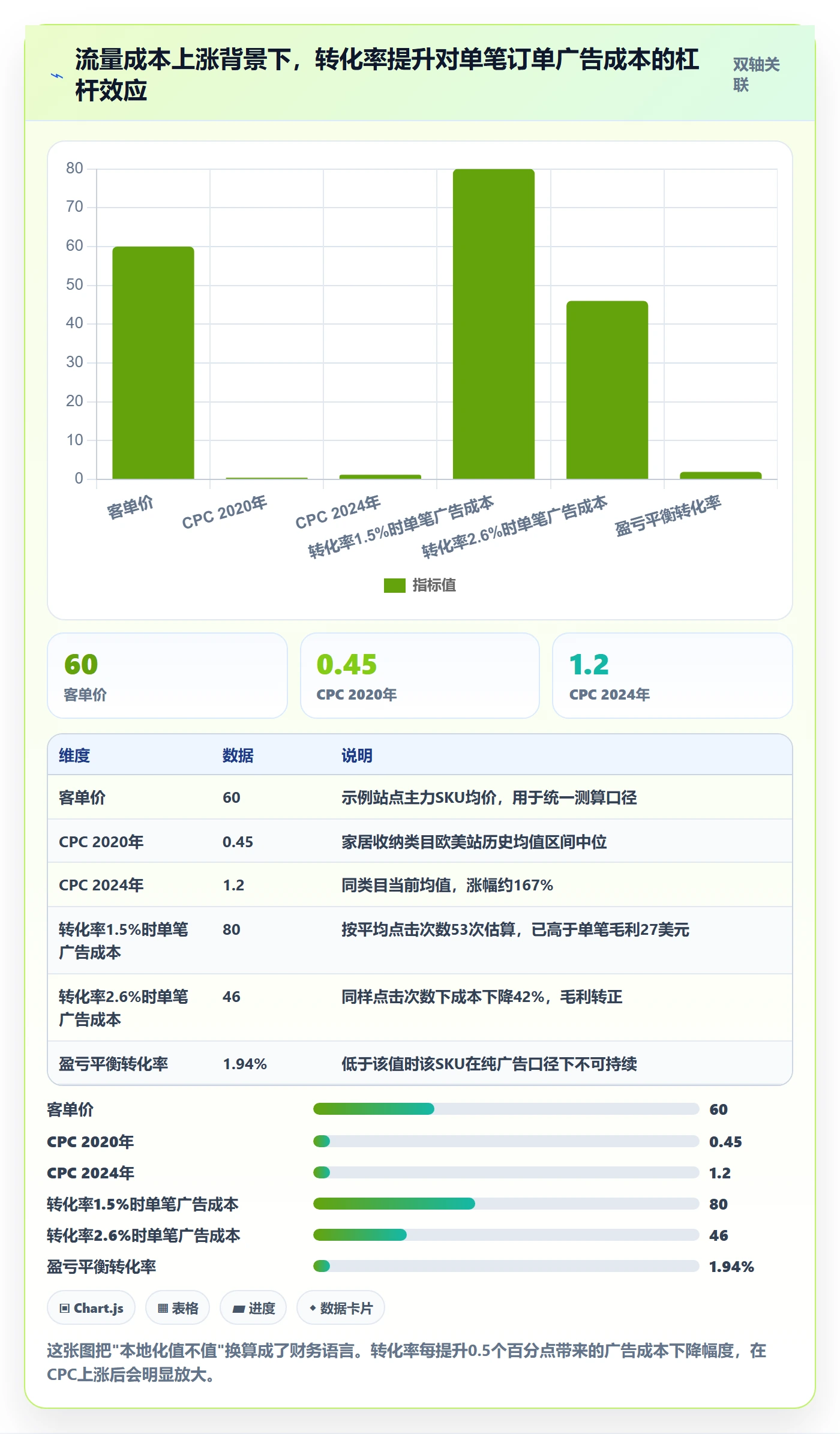The width and height of the screenshot is (840, 1434).
Task: Click the 说明 column header
Action: click(x=357, y=755)
